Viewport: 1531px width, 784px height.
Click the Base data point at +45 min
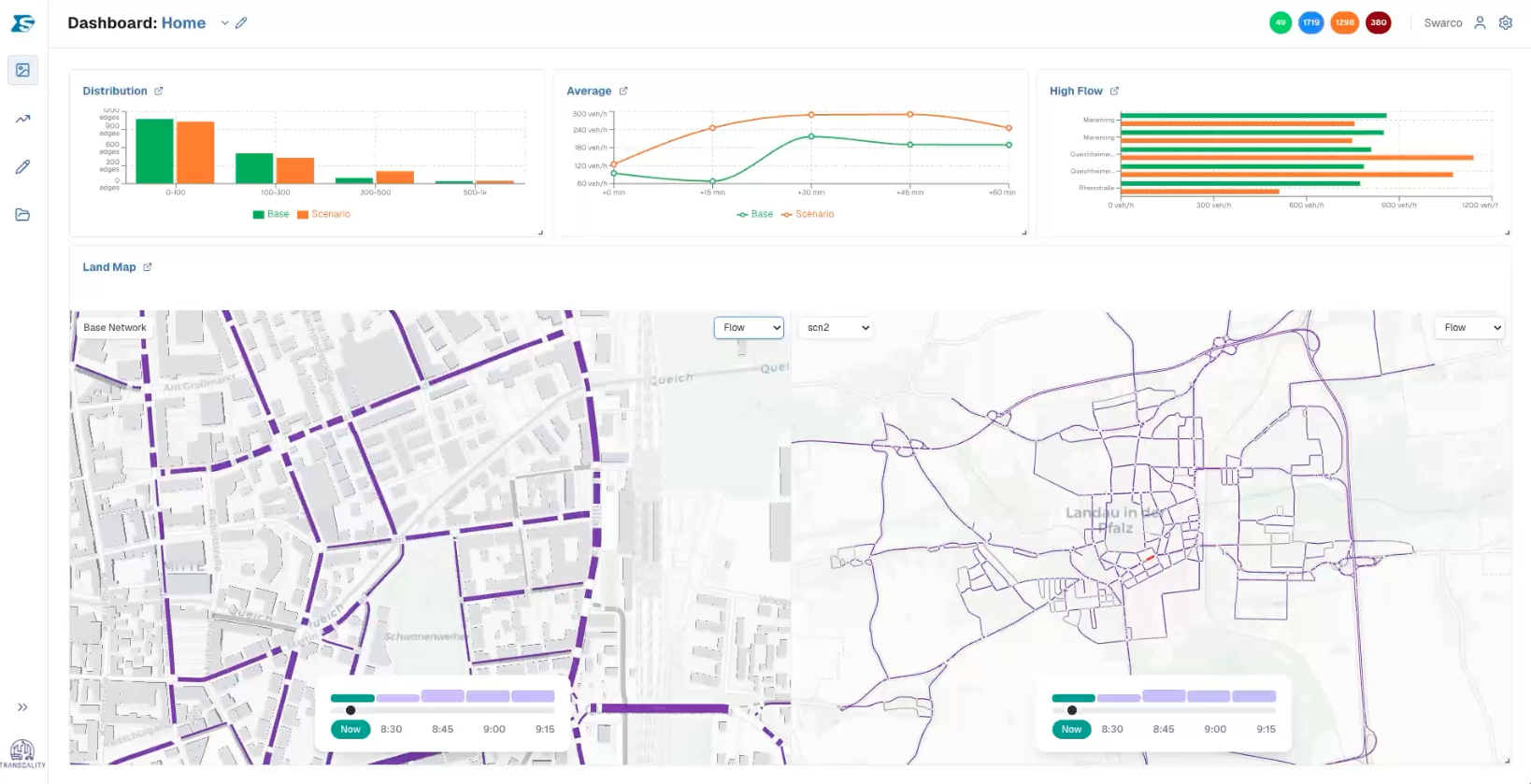910,145
